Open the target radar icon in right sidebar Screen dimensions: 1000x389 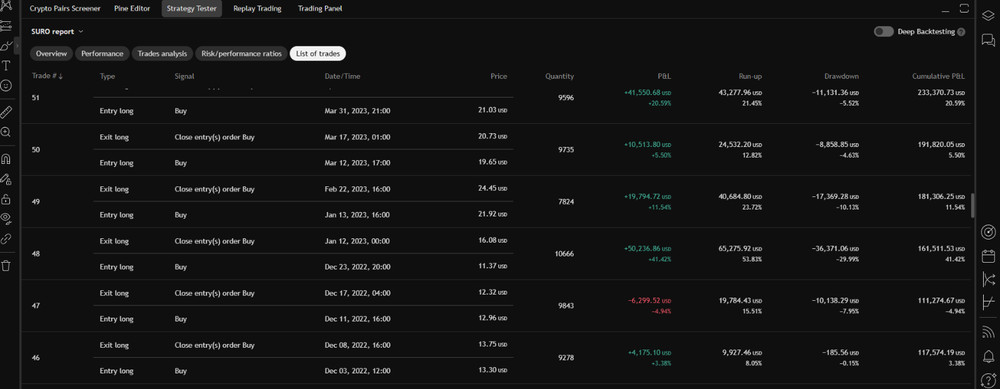coord(988,232)
